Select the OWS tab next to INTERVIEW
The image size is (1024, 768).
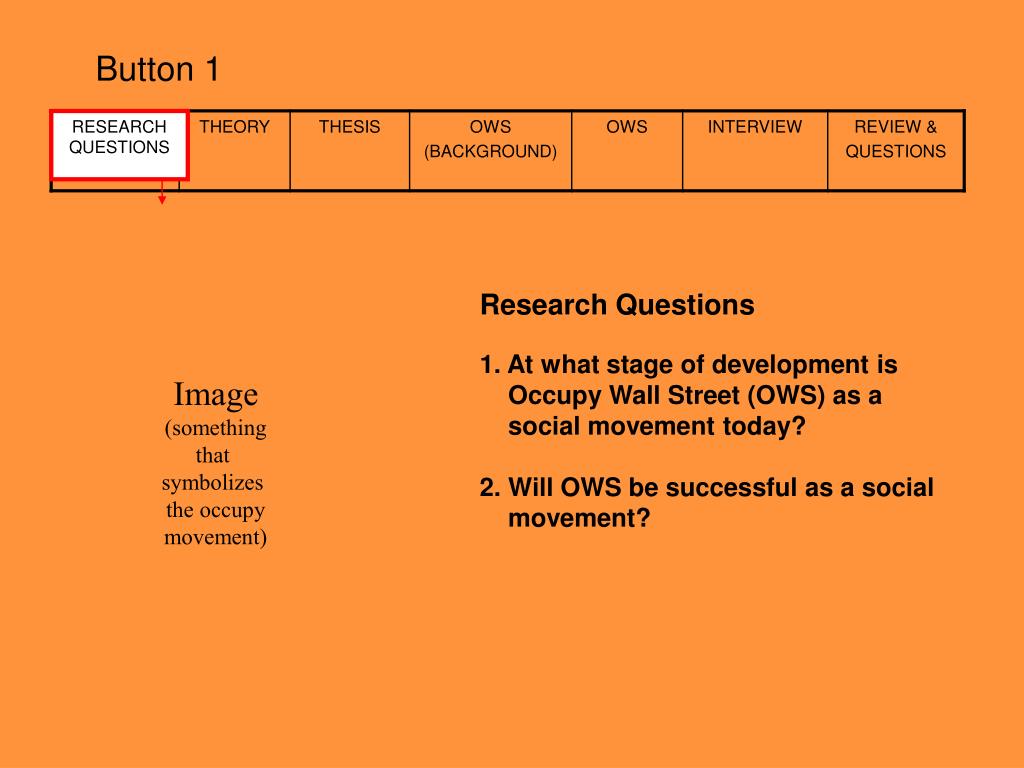click(x=627, y=151)
